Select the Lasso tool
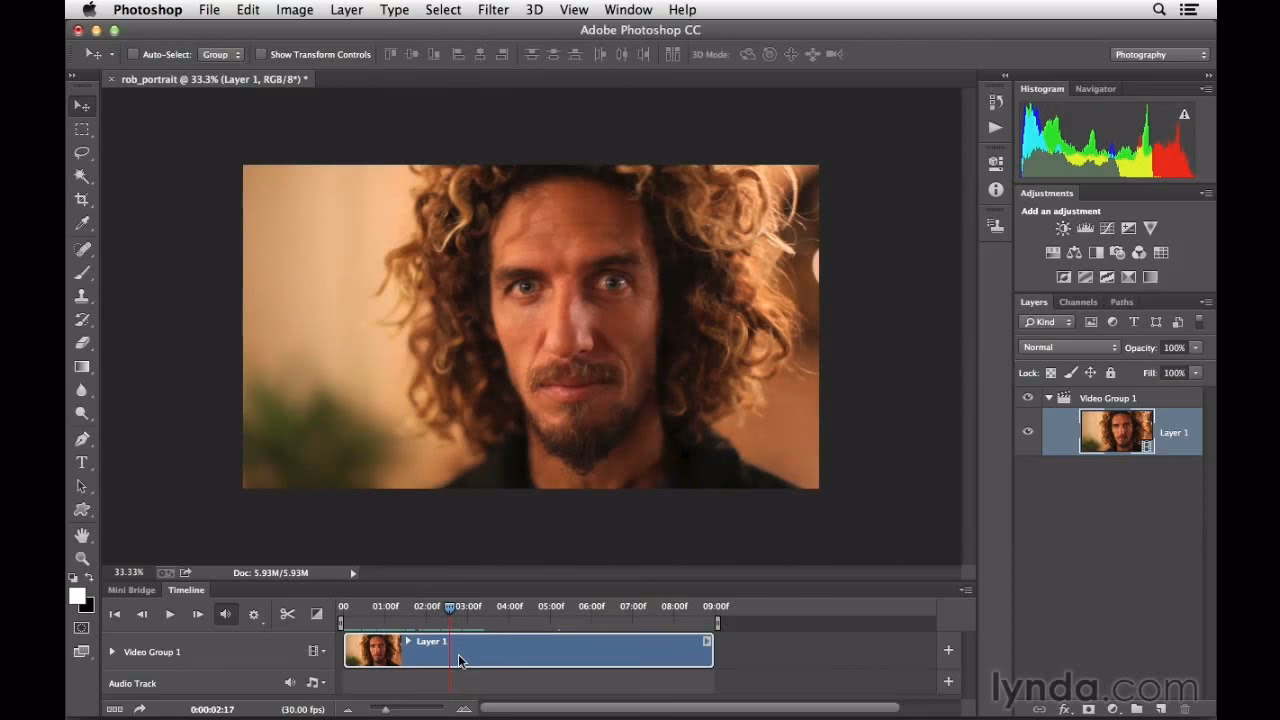This screenshot has height=720, width=1280. (x=83, y=152)
